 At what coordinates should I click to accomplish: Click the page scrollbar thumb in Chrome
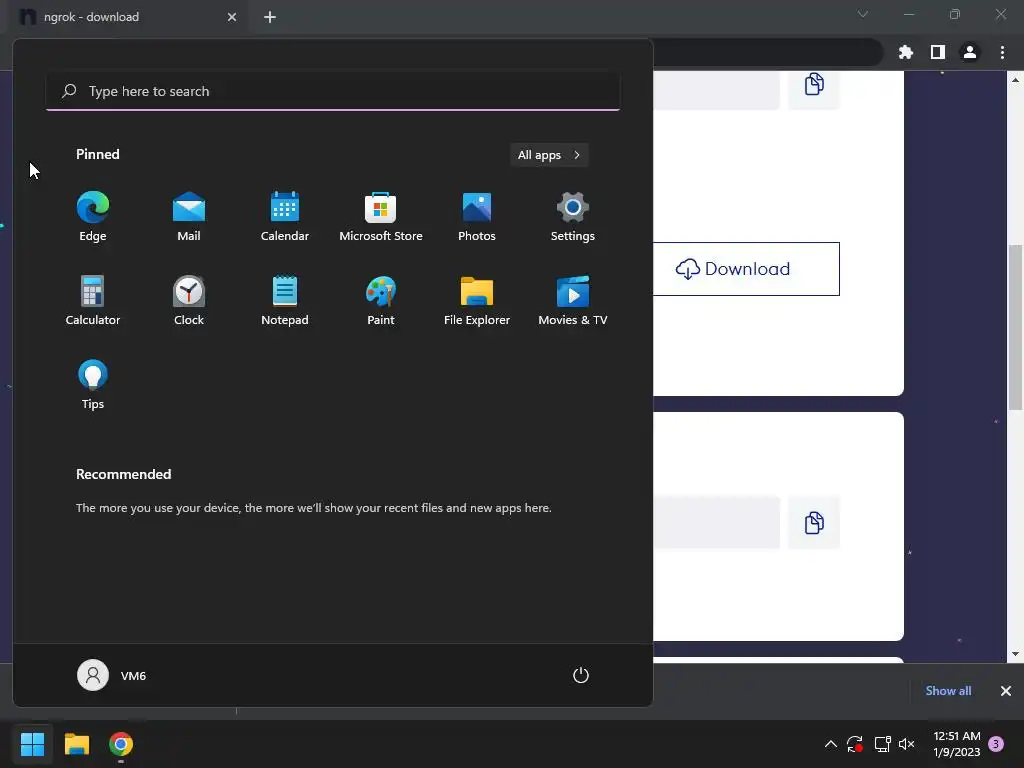click(1015, 328)
